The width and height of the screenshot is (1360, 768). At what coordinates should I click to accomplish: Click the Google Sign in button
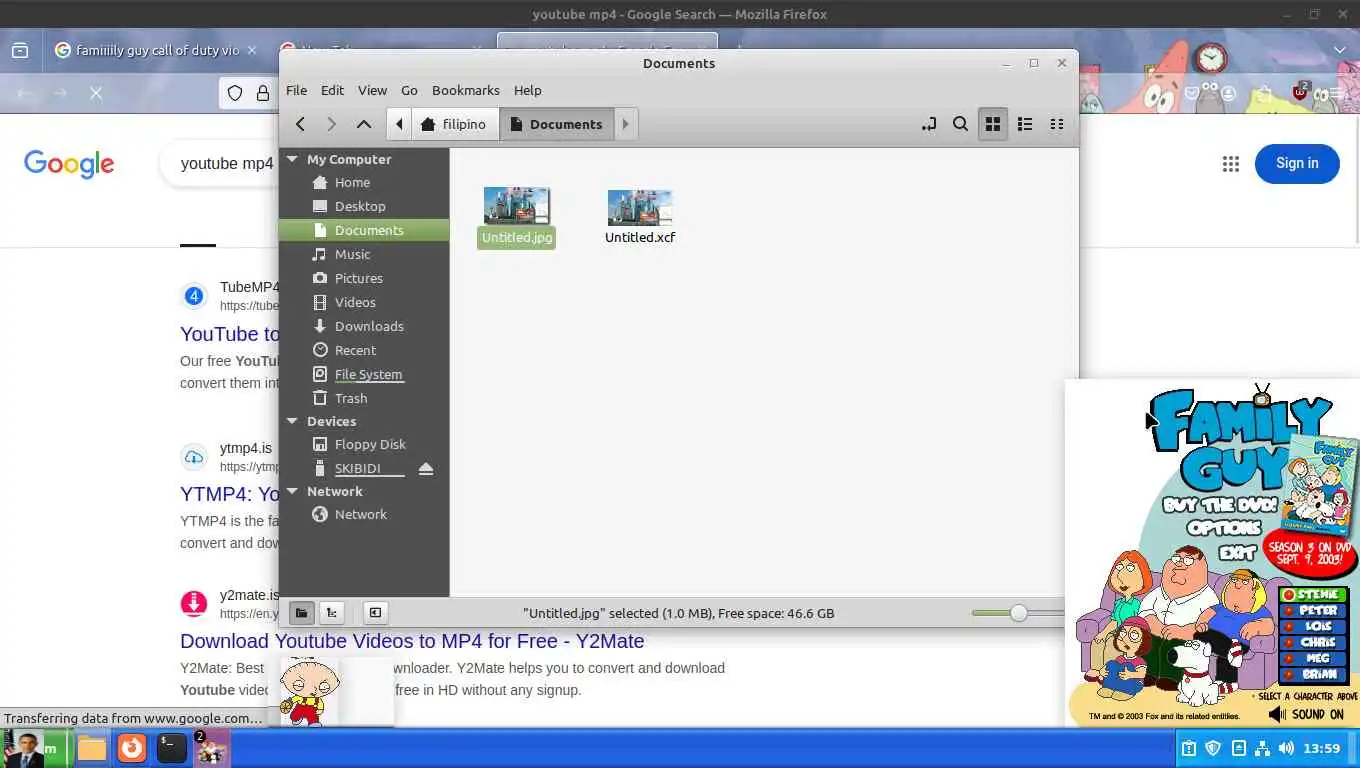pos(1297,163)
